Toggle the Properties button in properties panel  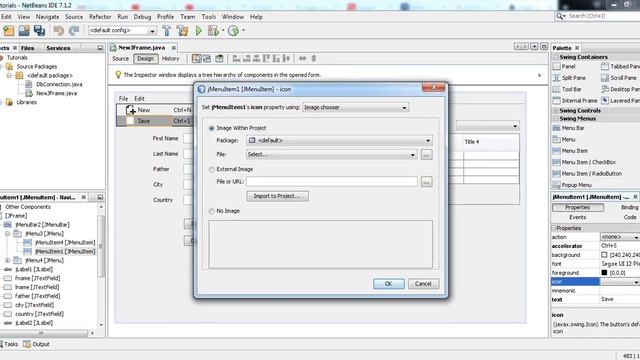pyautogui.click(x=578, y=208)
